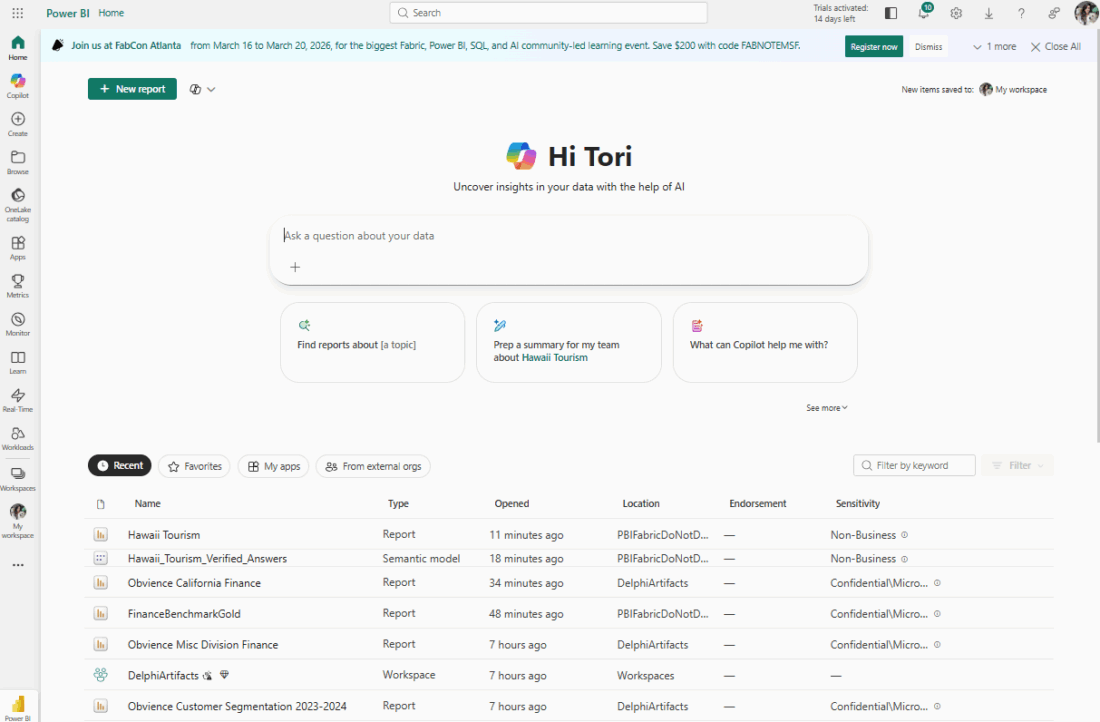
Task: Expand the '1 more' notifications chevron
Action: point(994,47)
